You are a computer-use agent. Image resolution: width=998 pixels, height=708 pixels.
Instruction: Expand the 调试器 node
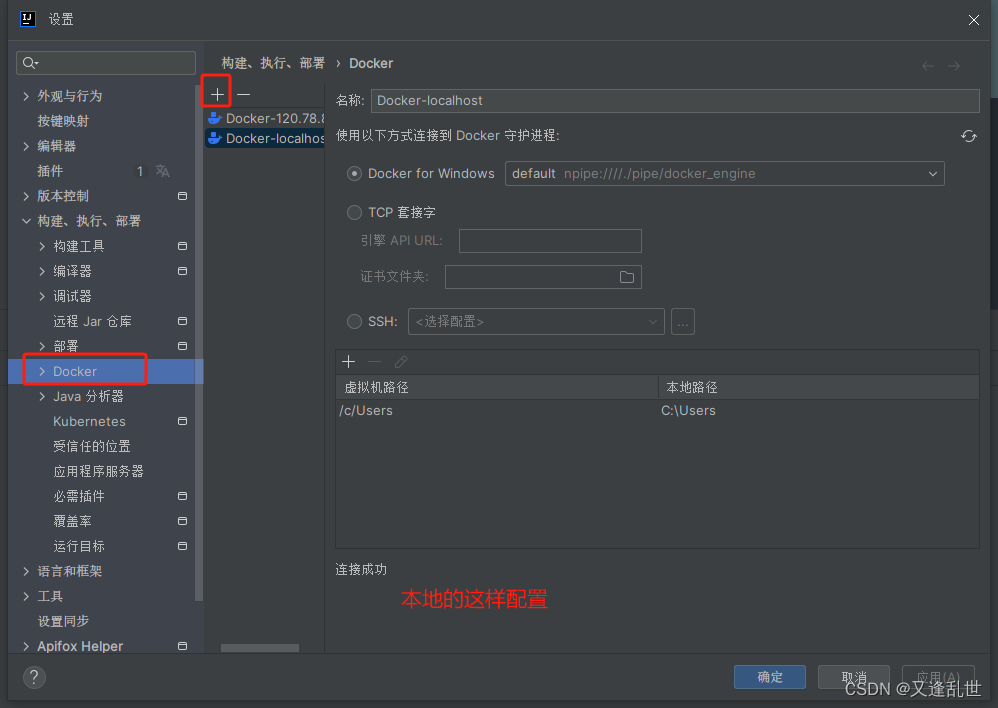point(42,296)
